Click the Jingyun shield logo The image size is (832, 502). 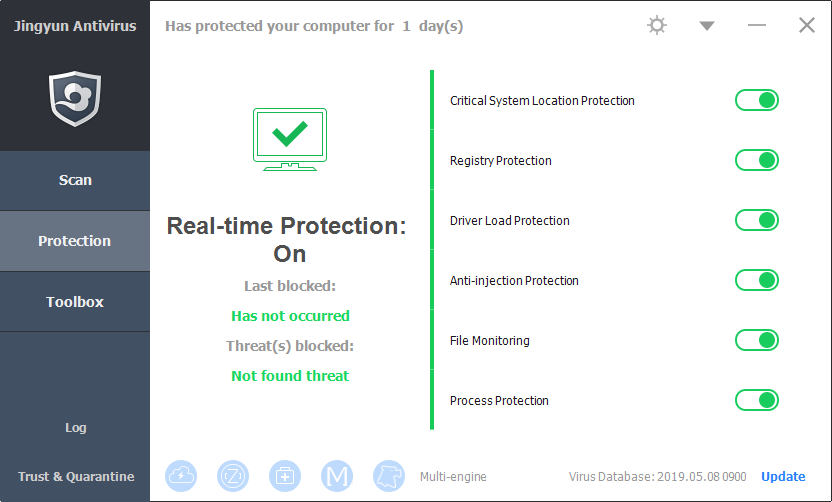[x=74, y=98]
